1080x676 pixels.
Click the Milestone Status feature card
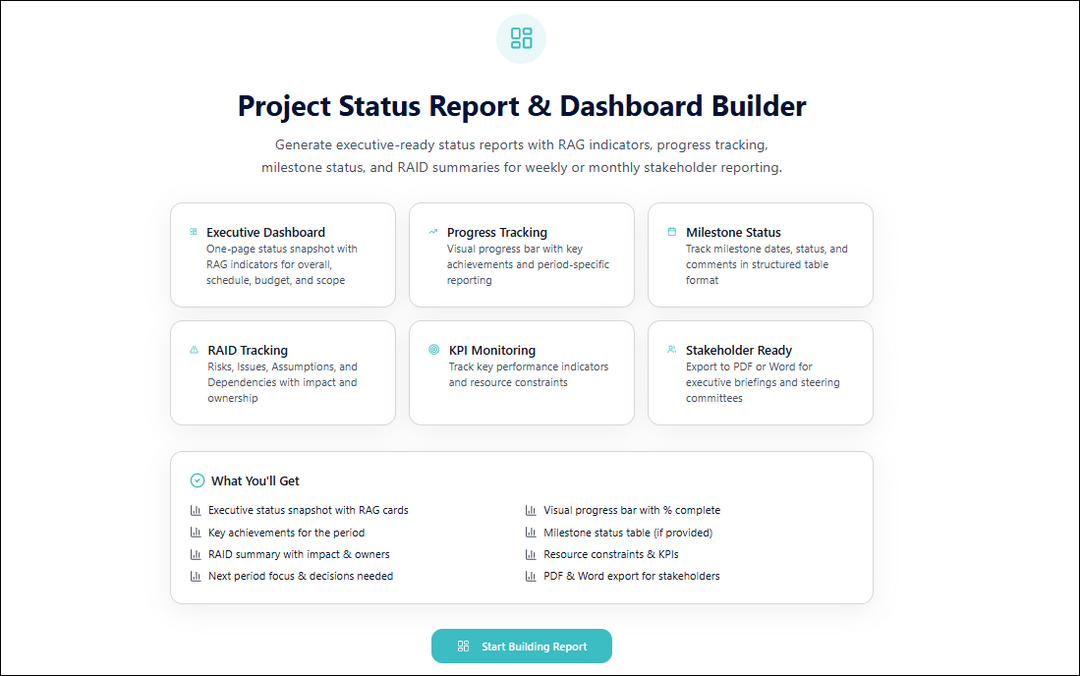(760, 254)
